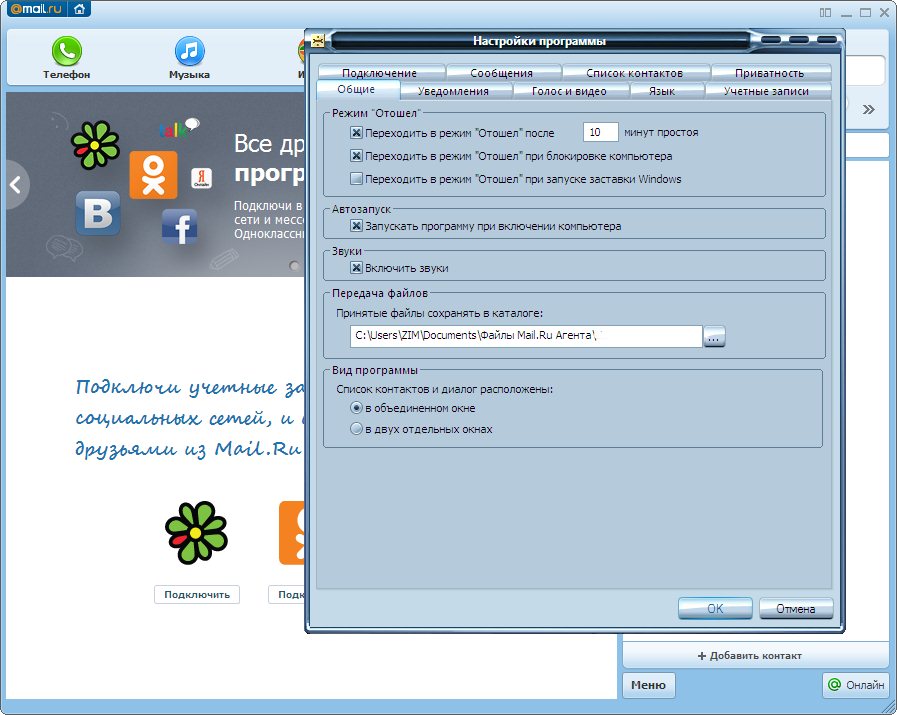Open the Приватность tab
This screenshot has width=897, height=715.
[768, 73]
